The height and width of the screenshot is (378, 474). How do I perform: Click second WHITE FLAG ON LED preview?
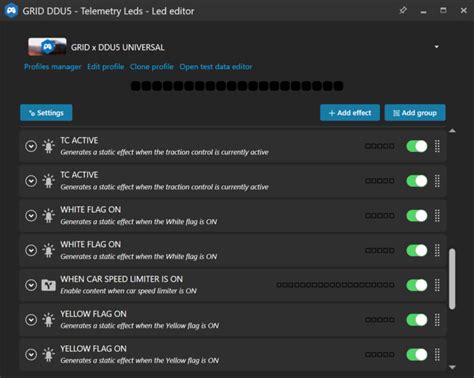[380, 250]
